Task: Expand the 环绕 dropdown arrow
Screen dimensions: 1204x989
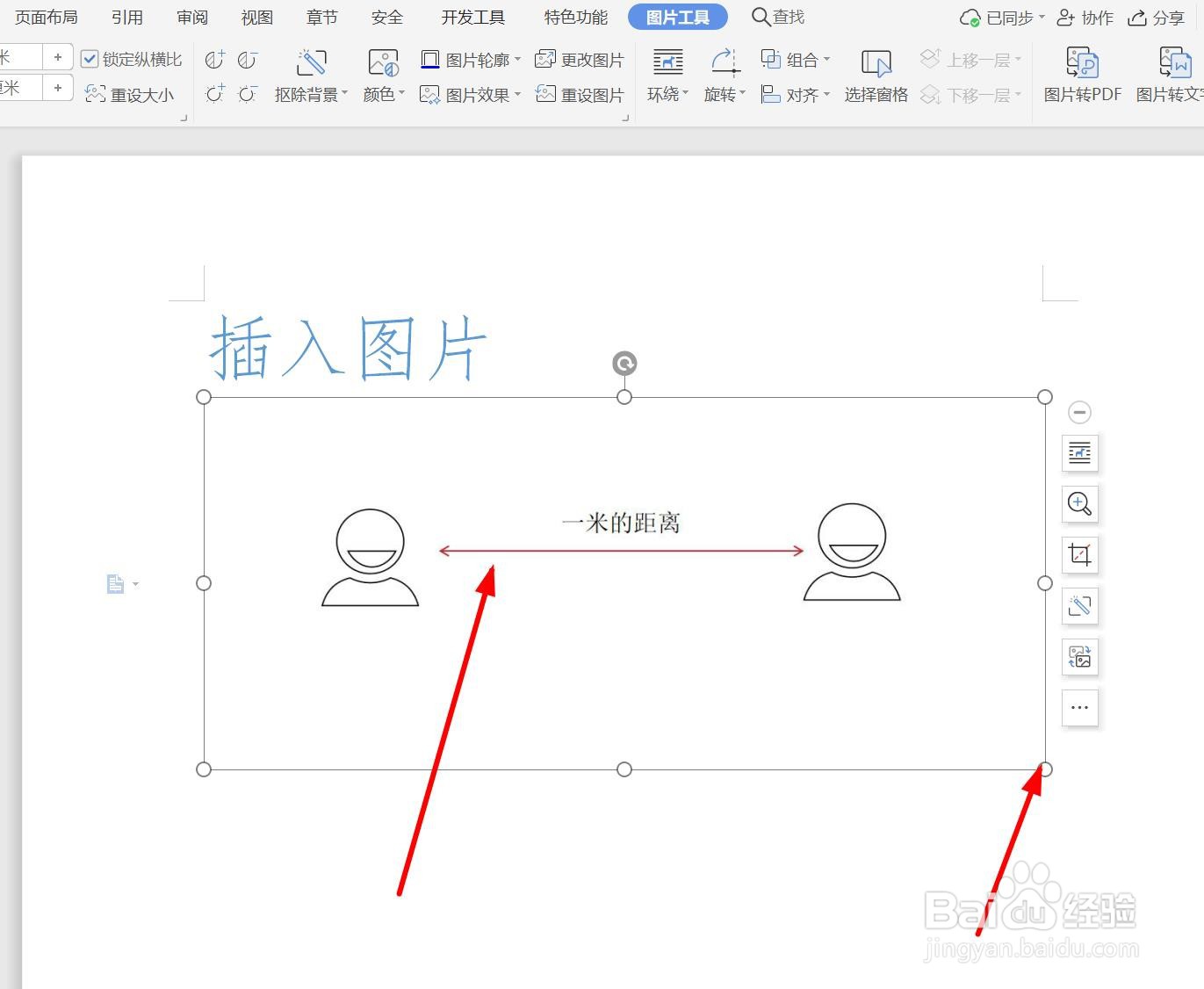Action: pos(685,93)
